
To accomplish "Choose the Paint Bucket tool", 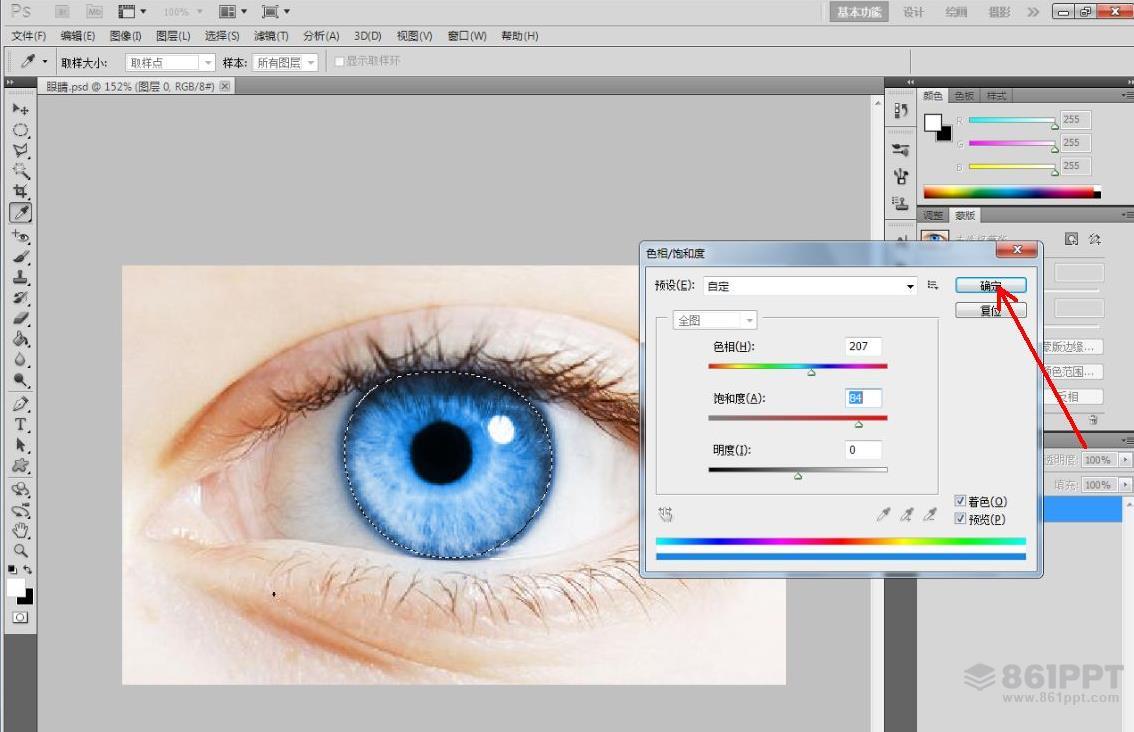I will pos(20,339).
